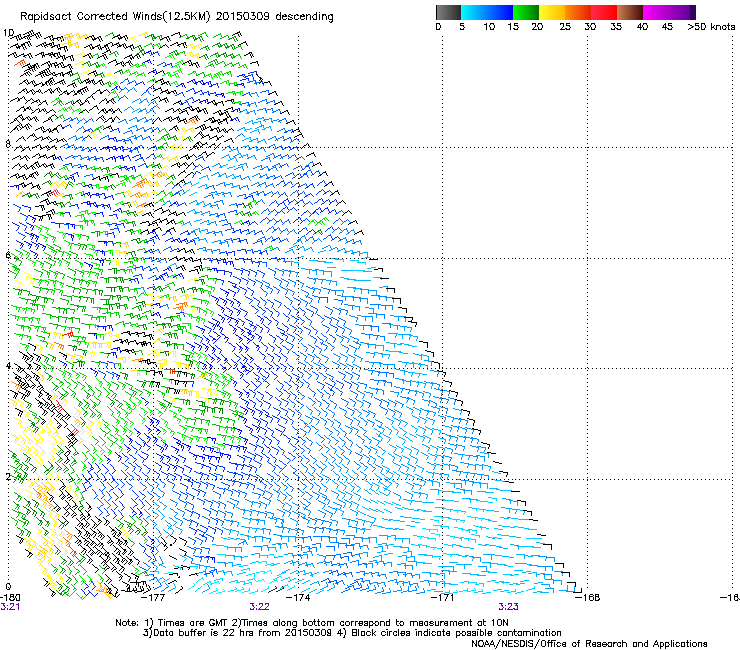This screenshot has width=740, height=650.
Task: Click the purple time label '3:23'
Action: 508,607
